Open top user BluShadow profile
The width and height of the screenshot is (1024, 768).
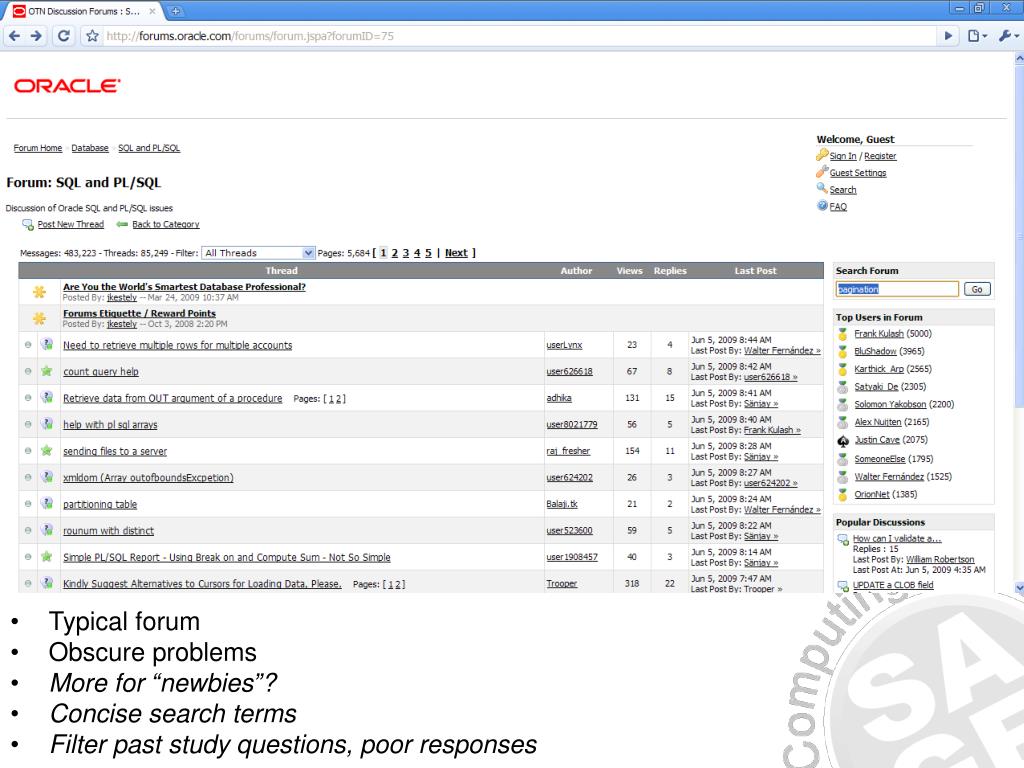click(x=875, y=351)
